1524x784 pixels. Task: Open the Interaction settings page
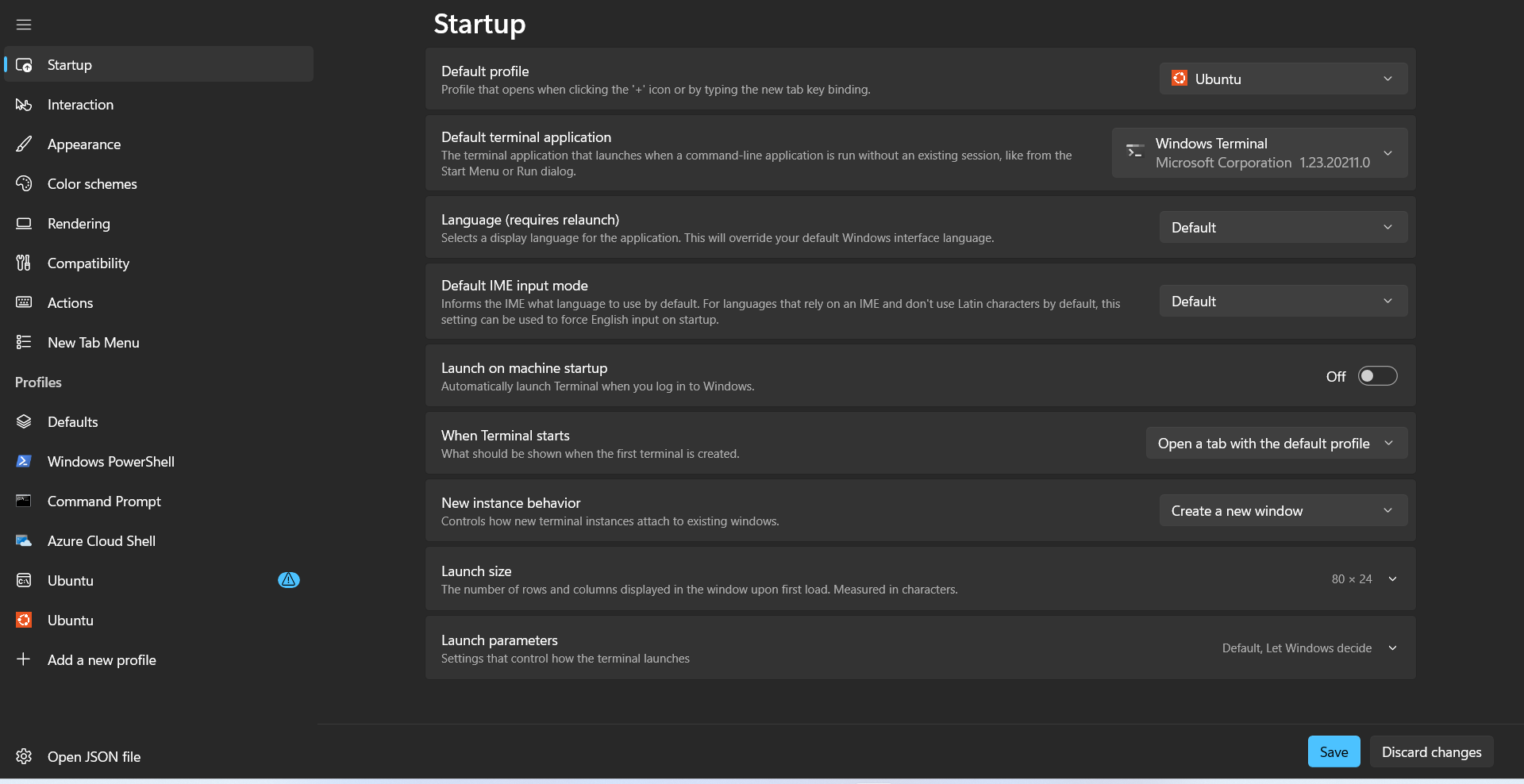pyautogui.click(x=159, y=104)
